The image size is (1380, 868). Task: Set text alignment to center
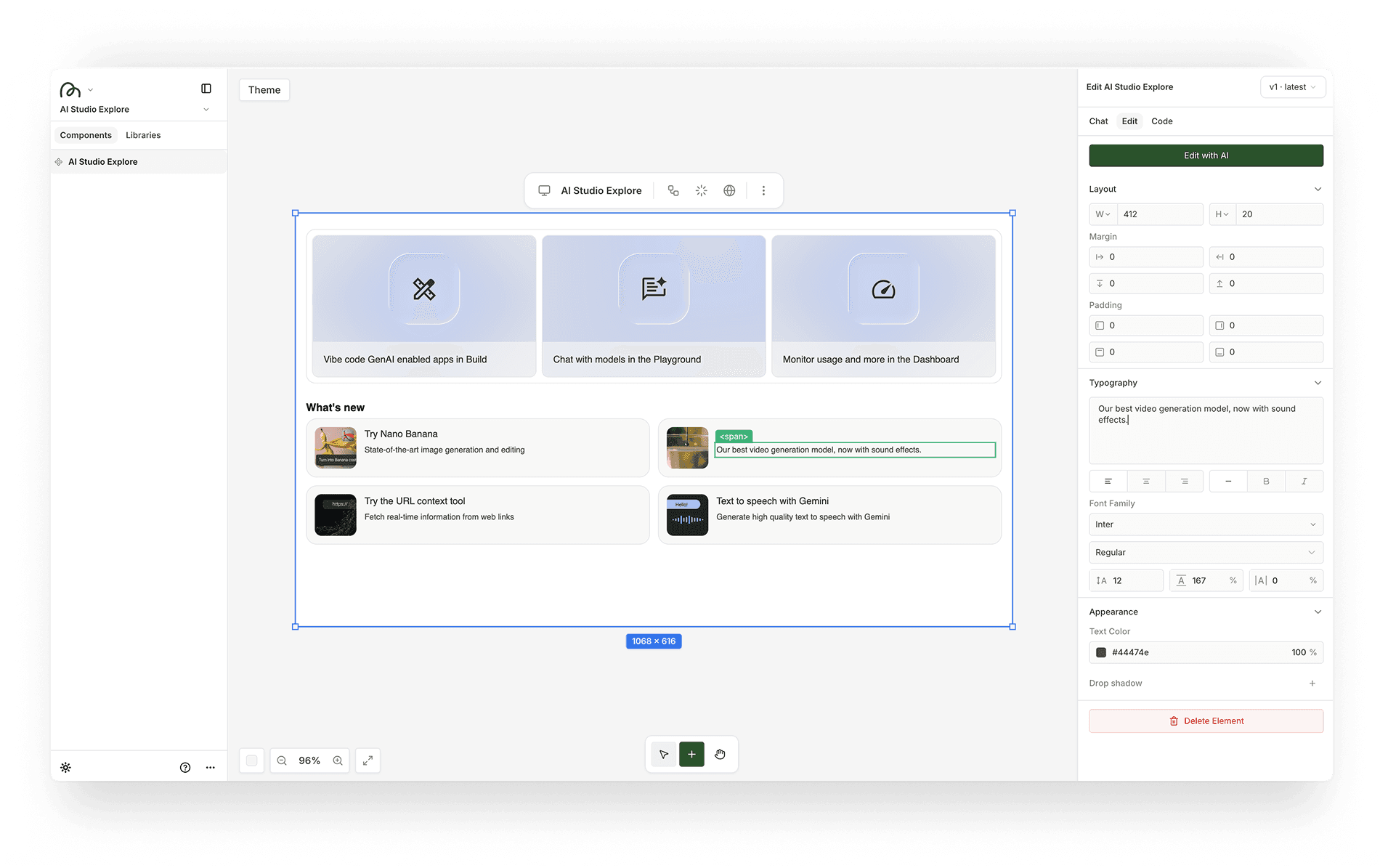tap(1146, 481)
